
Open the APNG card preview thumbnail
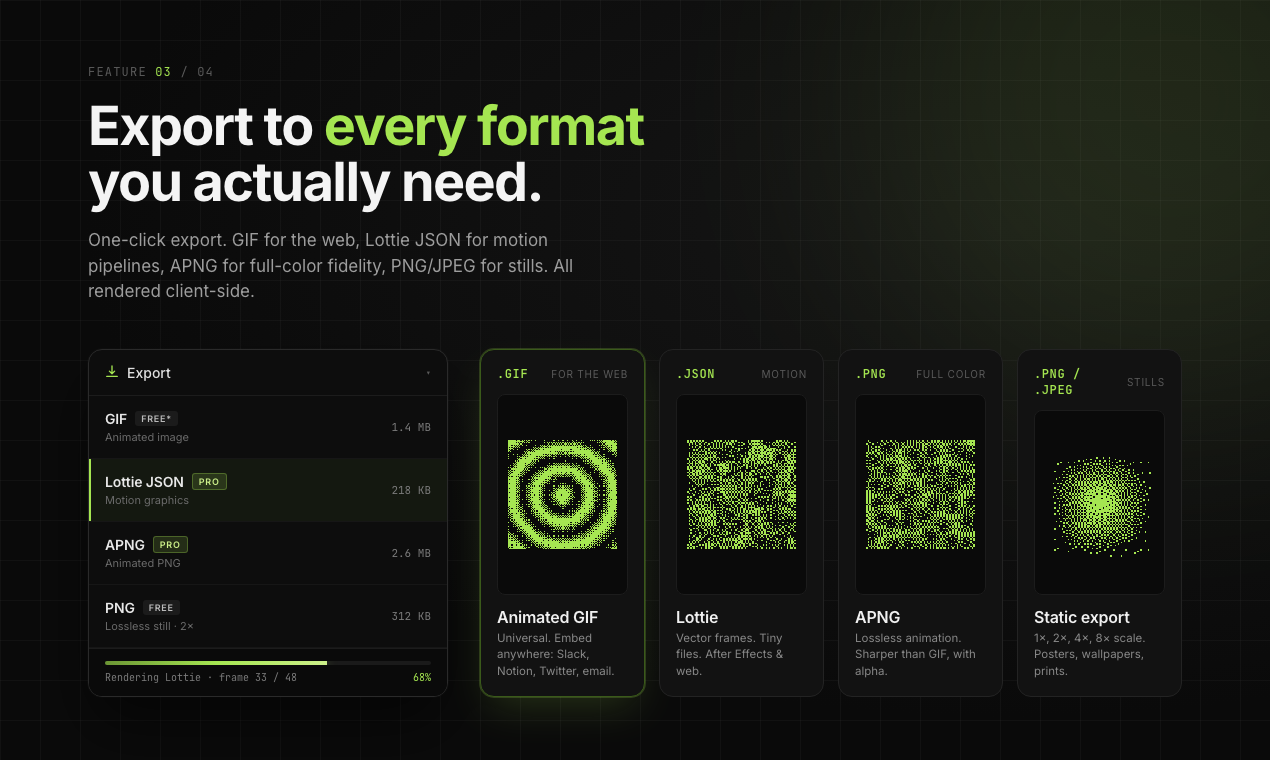[920, 494]
